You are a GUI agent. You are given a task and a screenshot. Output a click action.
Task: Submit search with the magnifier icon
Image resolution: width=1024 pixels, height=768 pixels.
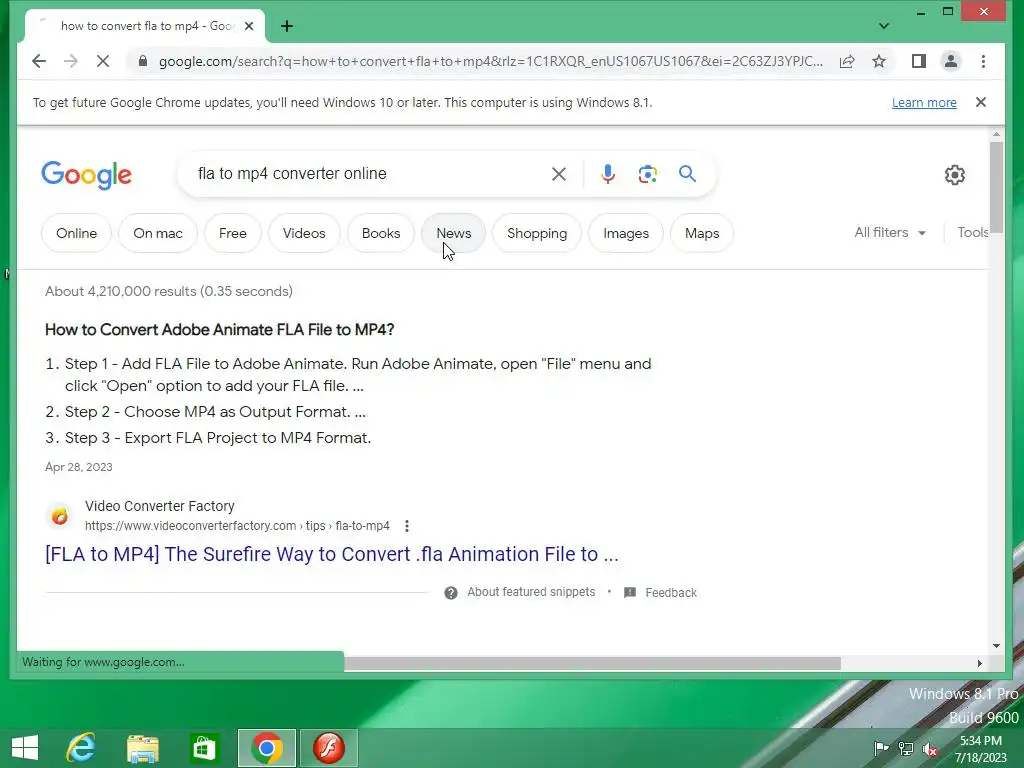tap(687, 174)
